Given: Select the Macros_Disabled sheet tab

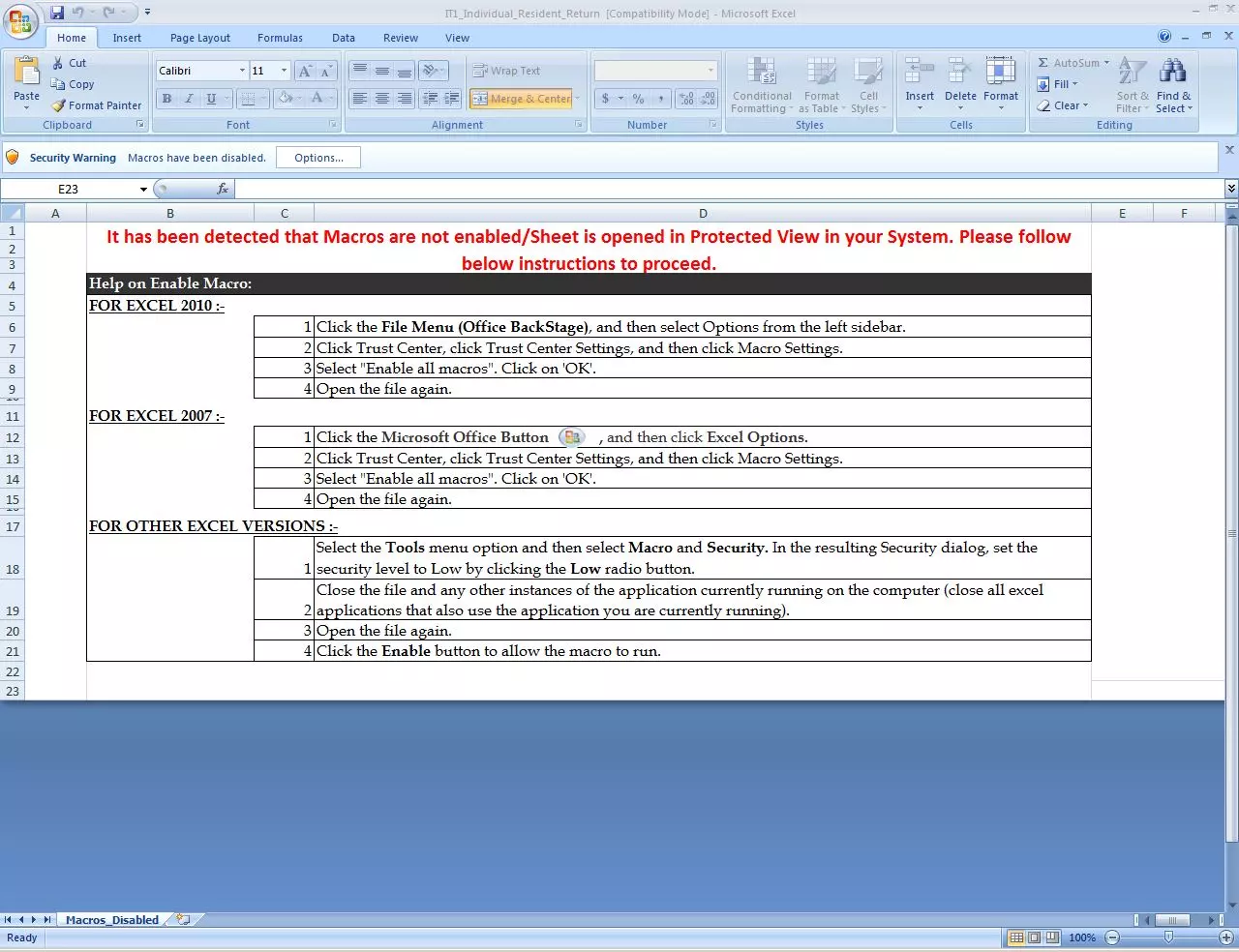Looking at the screenshot, I should coord(112,920).
